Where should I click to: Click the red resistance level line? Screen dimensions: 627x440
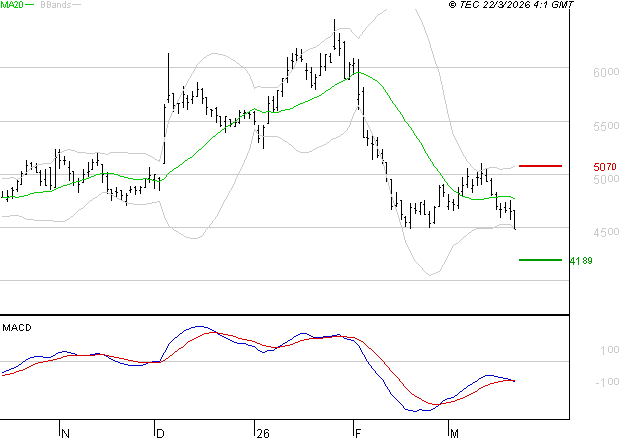click(x=540, y=166)
